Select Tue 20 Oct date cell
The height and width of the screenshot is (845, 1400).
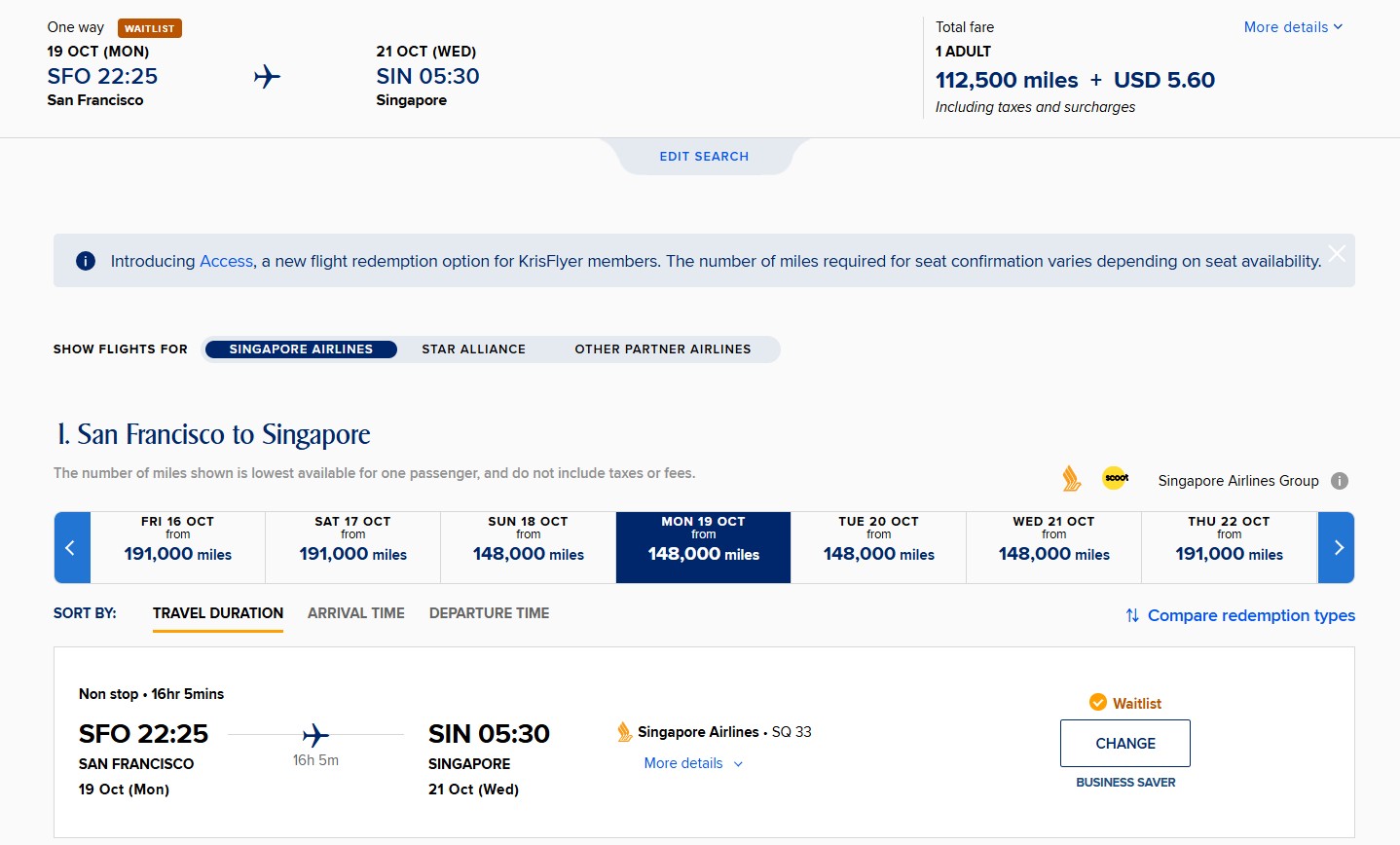(878, 548)
